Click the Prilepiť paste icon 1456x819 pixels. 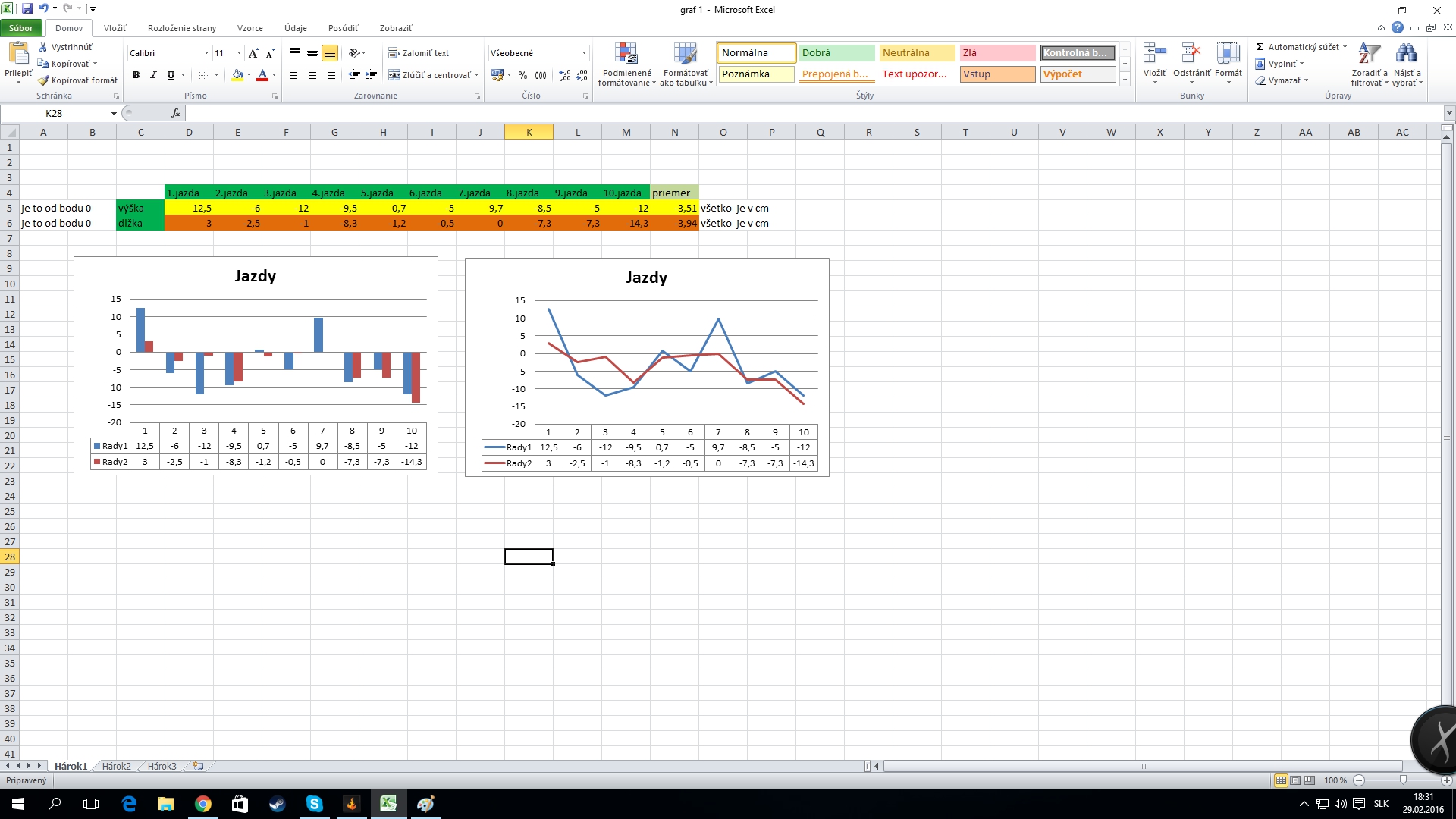[17, 55]
